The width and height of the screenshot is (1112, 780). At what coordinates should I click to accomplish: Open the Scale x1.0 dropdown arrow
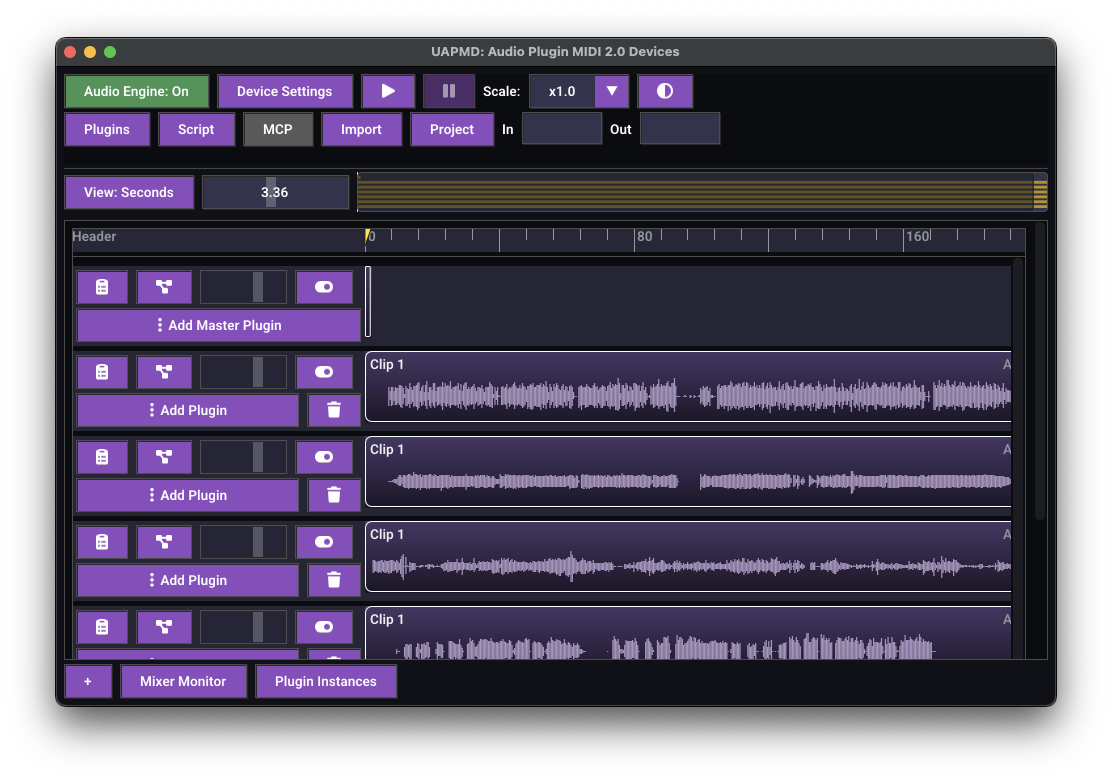point(611,91)
